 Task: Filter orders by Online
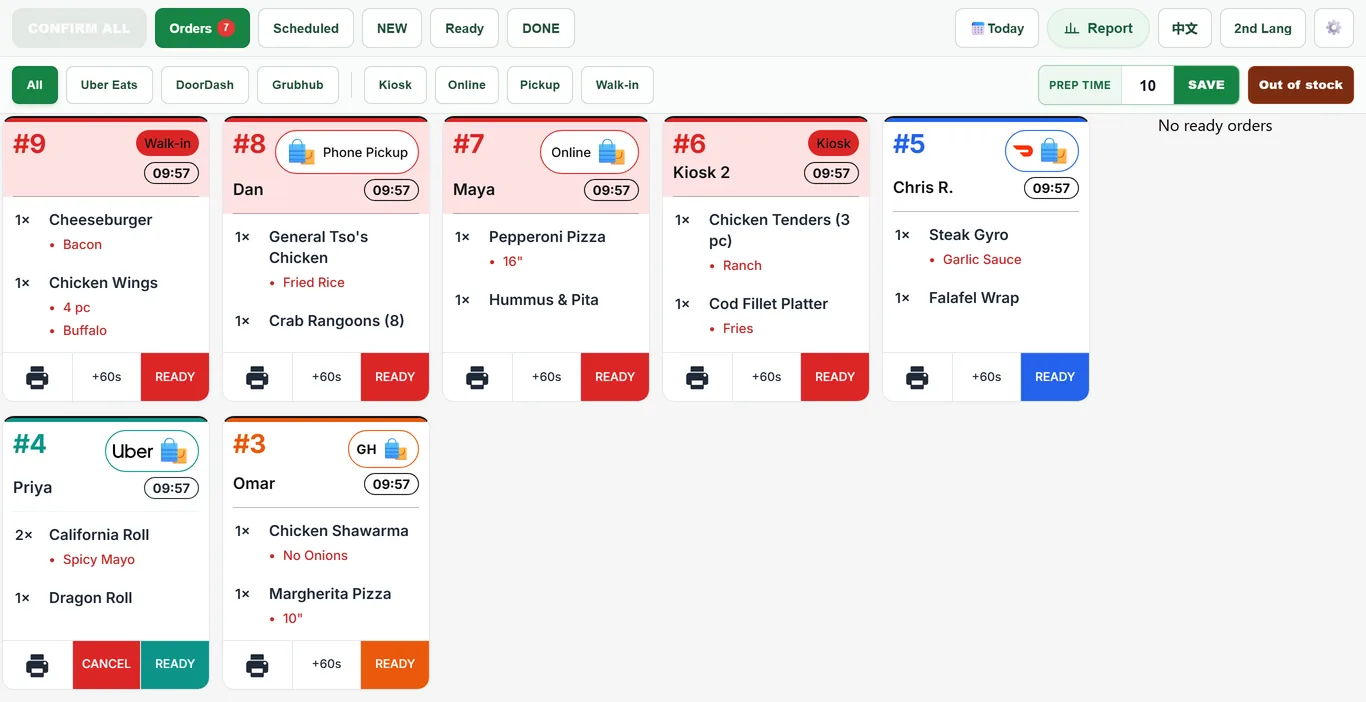pyautogui.click(x=467, y=85)
